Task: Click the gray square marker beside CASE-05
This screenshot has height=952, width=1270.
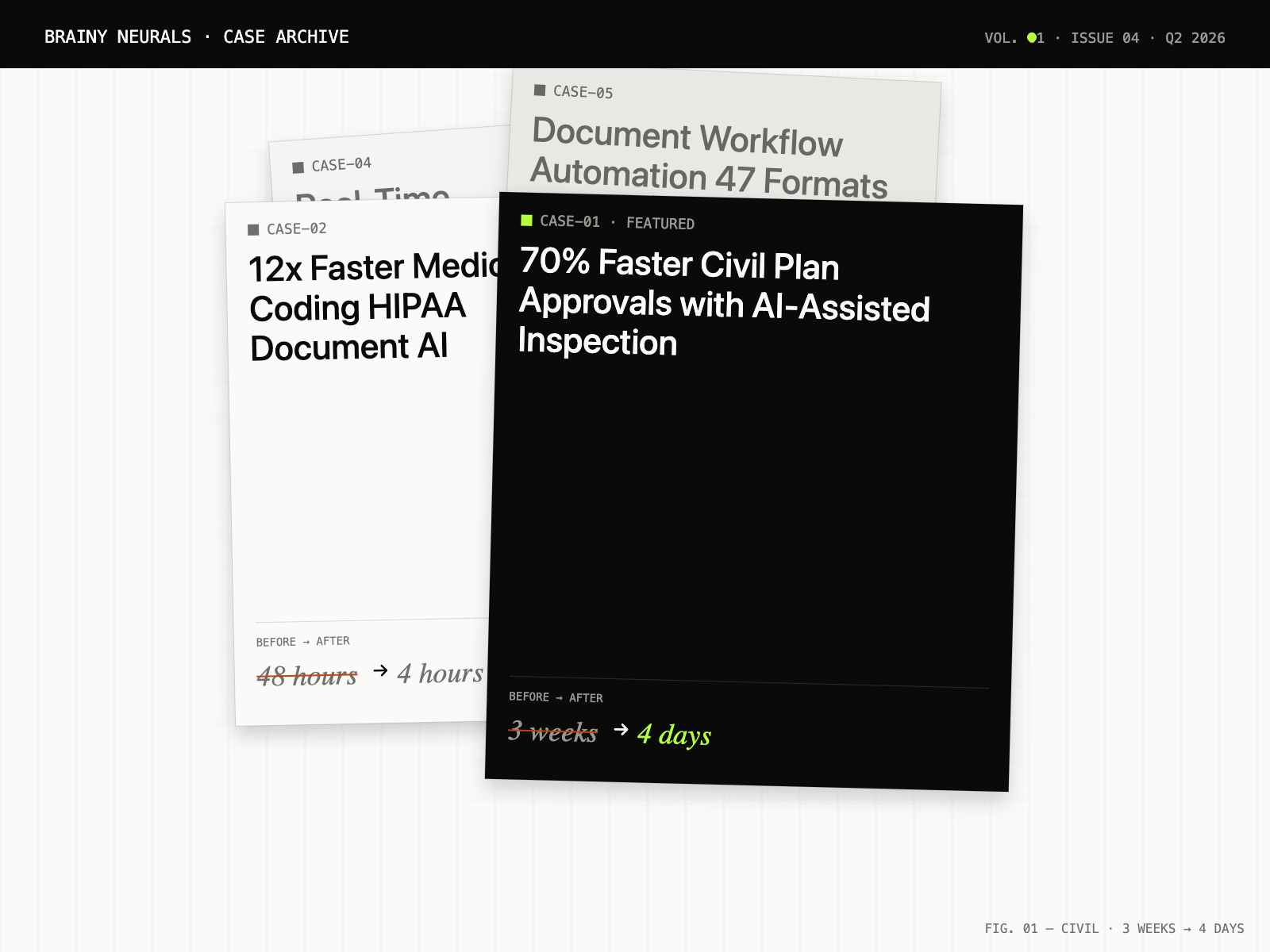Action: click(540, 90)
